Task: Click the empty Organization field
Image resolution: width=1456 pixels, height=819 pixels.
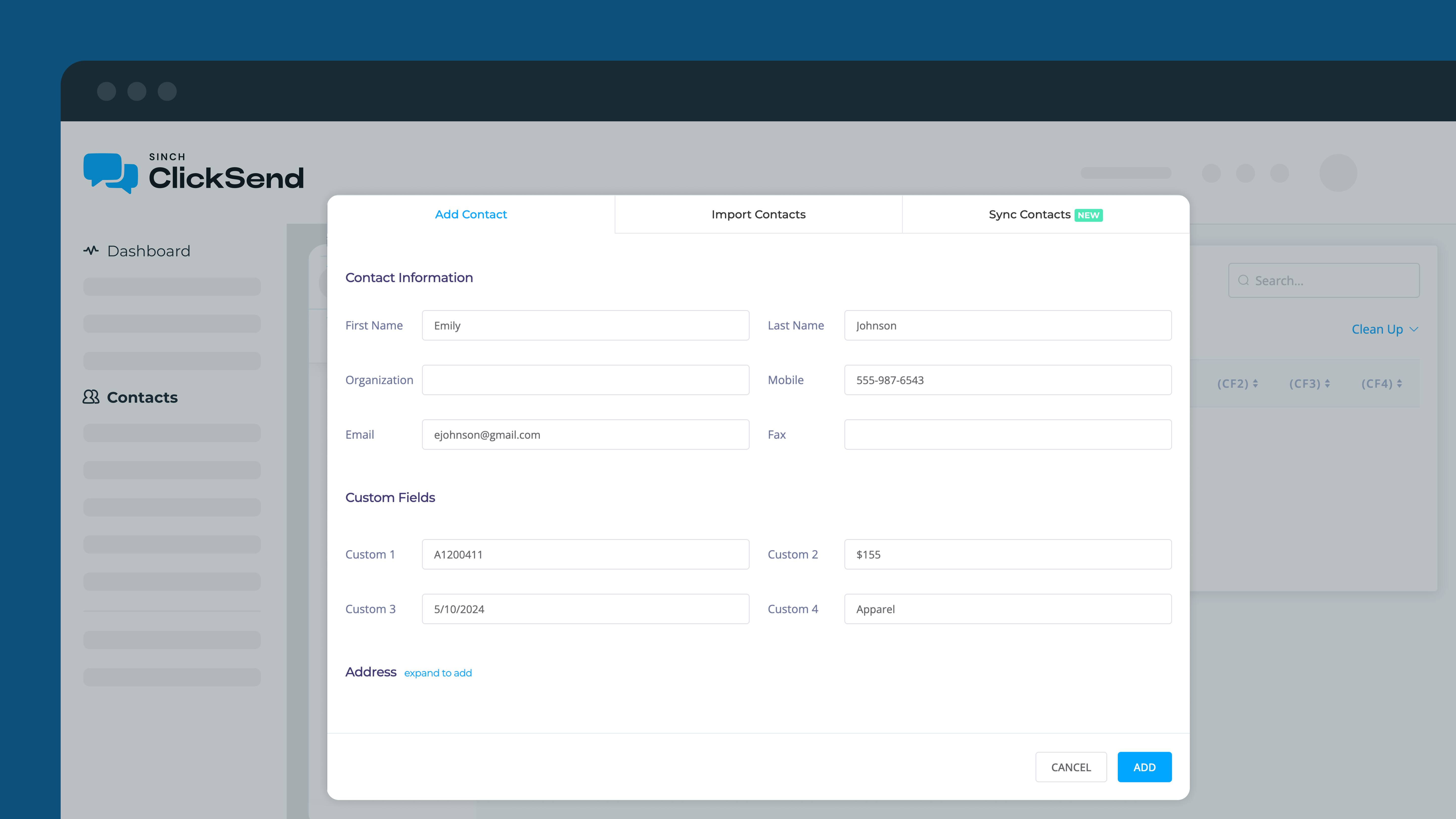Action: click(585, 380)
